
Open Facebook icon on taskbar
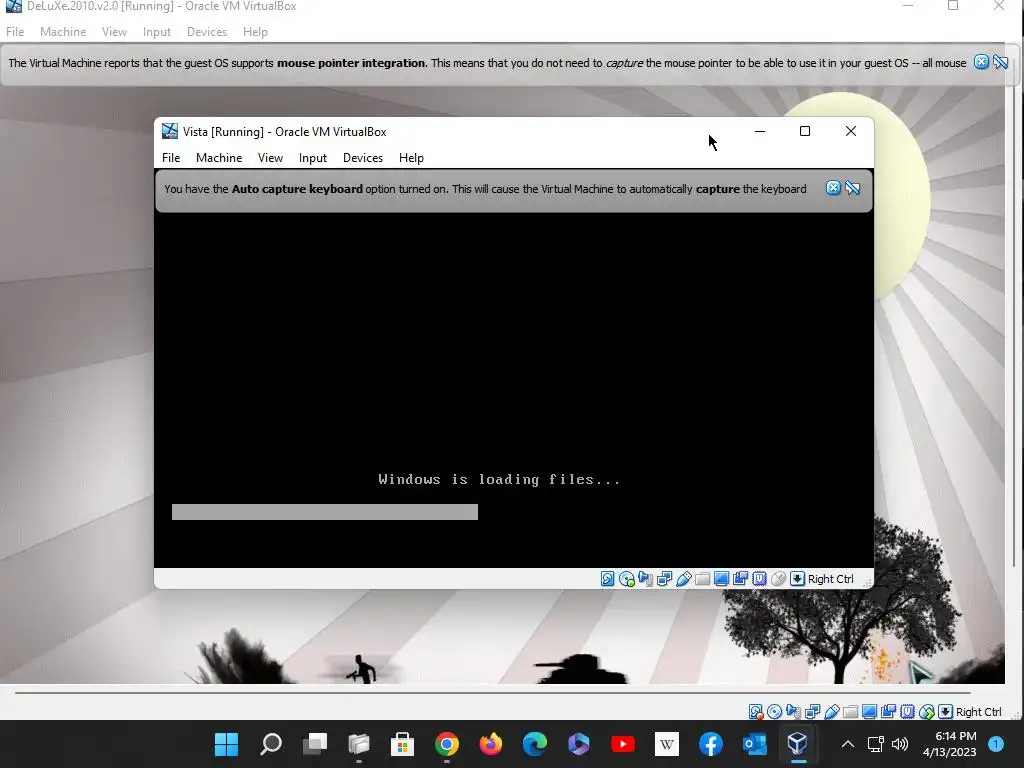tap(711, 744)
